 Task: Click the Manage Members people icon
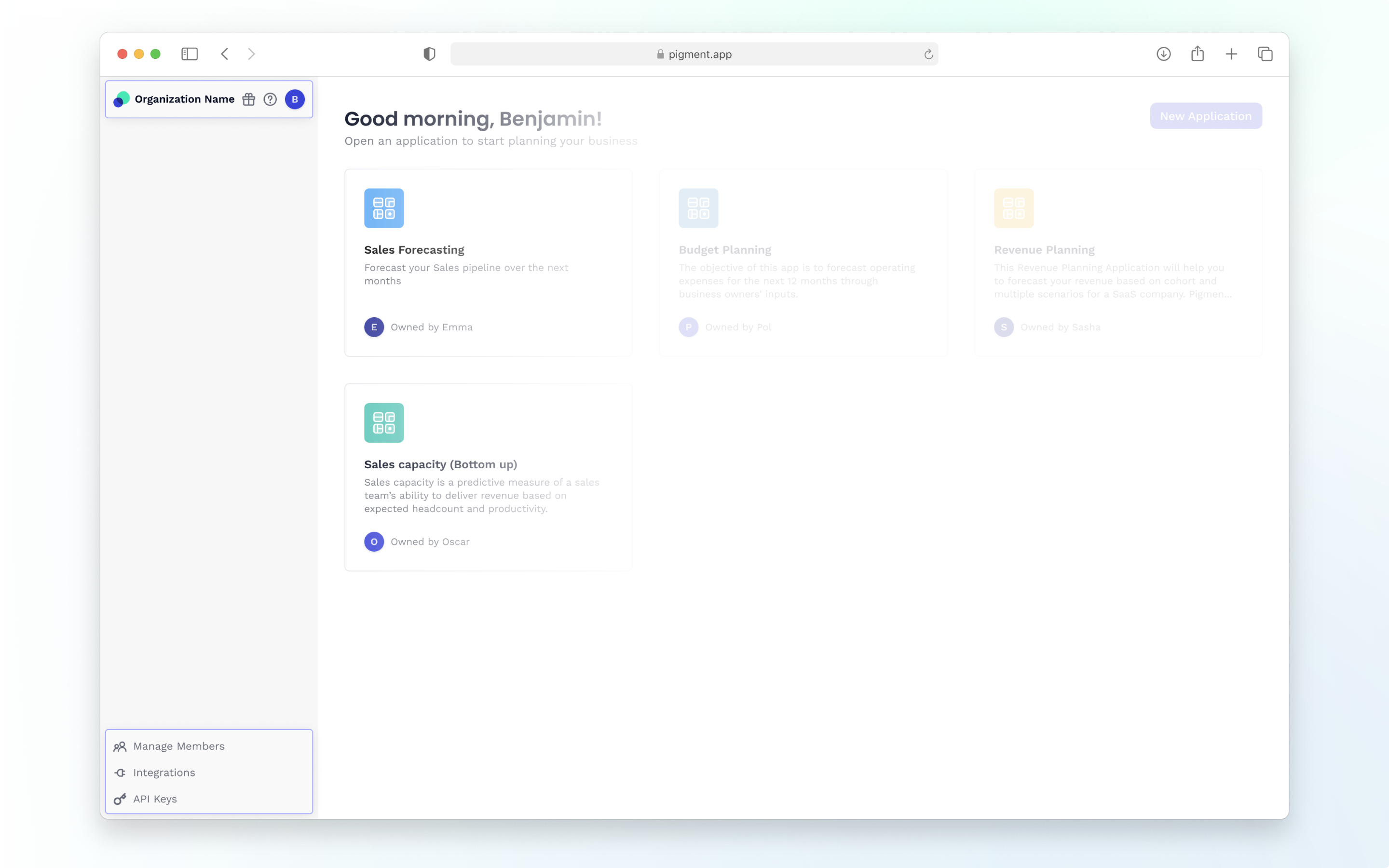(120, 746)
